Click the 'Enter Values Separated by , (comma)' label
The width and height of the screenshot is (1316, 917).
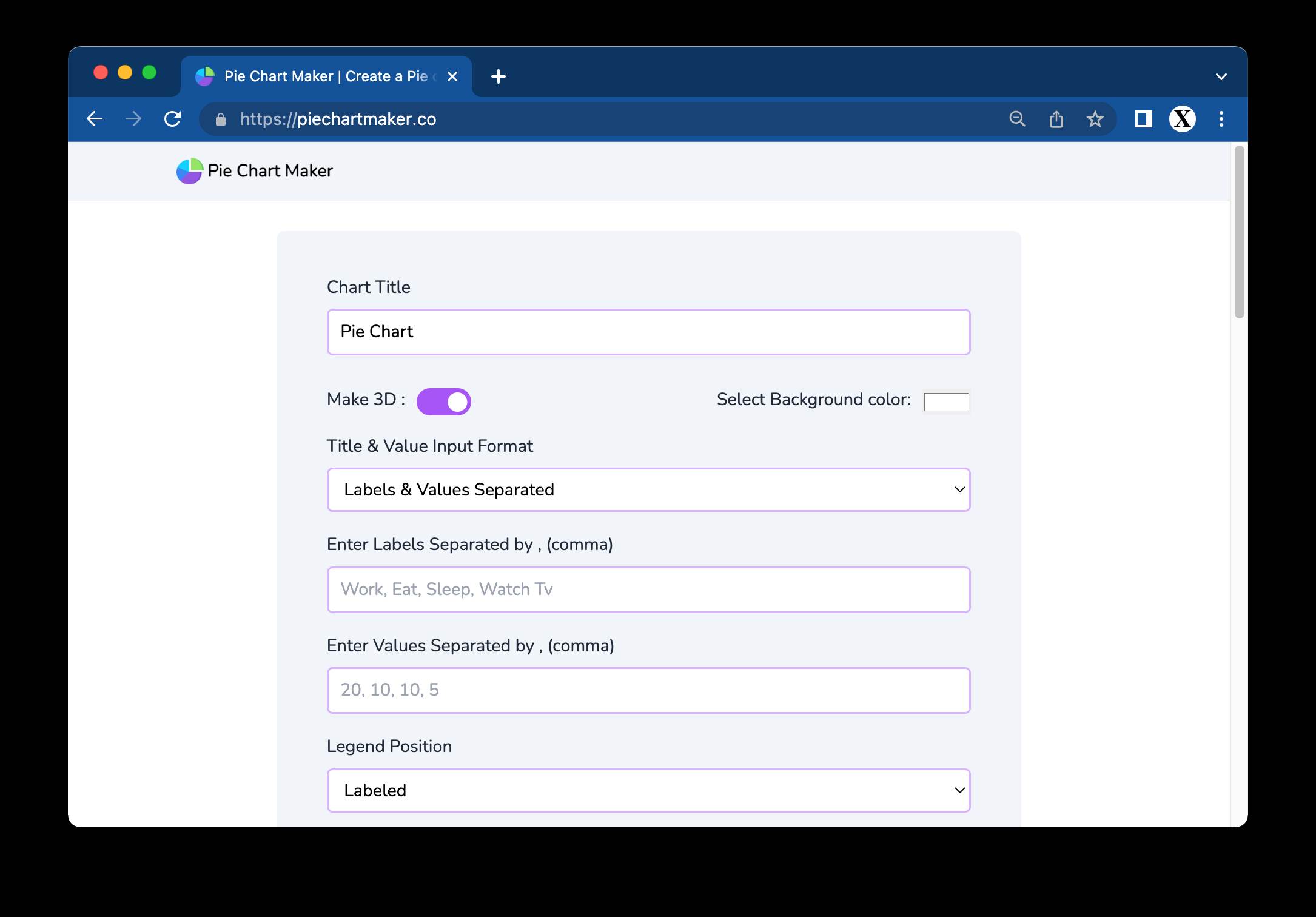coord(471,645)
